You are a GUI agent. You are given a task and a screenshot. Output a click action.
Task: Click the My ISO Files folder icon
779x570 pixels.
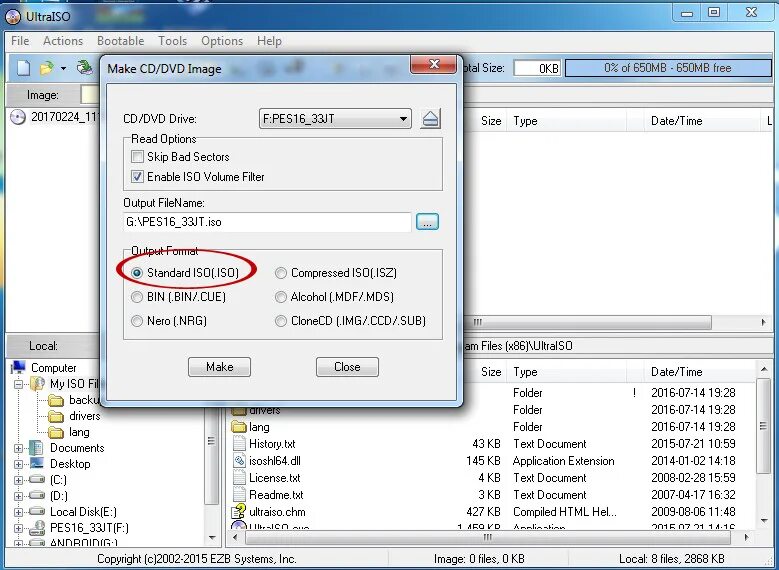point(37,384)
